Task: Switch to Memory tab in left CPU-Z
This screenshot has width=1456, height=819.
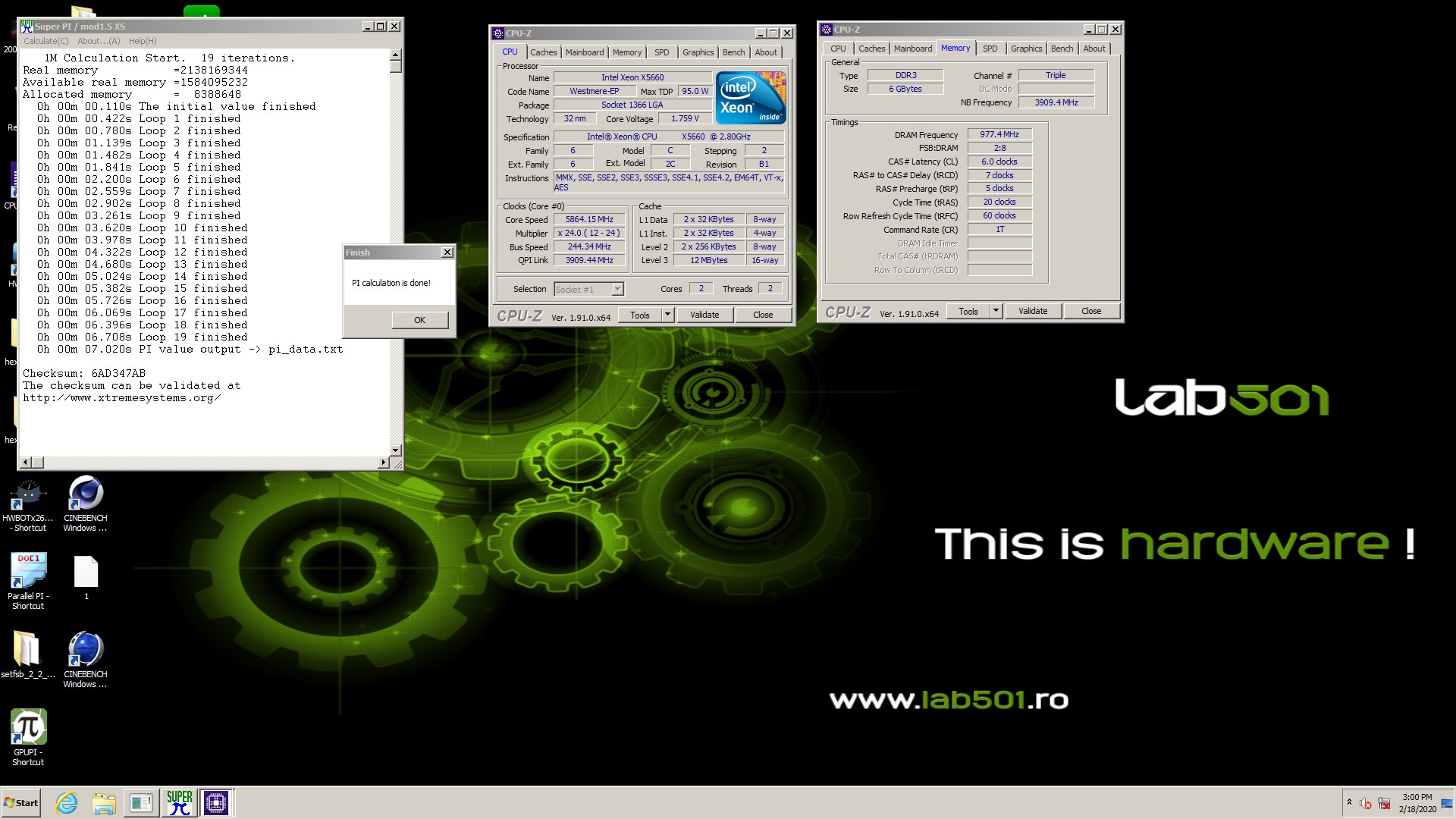Action: tap(627, 52)
